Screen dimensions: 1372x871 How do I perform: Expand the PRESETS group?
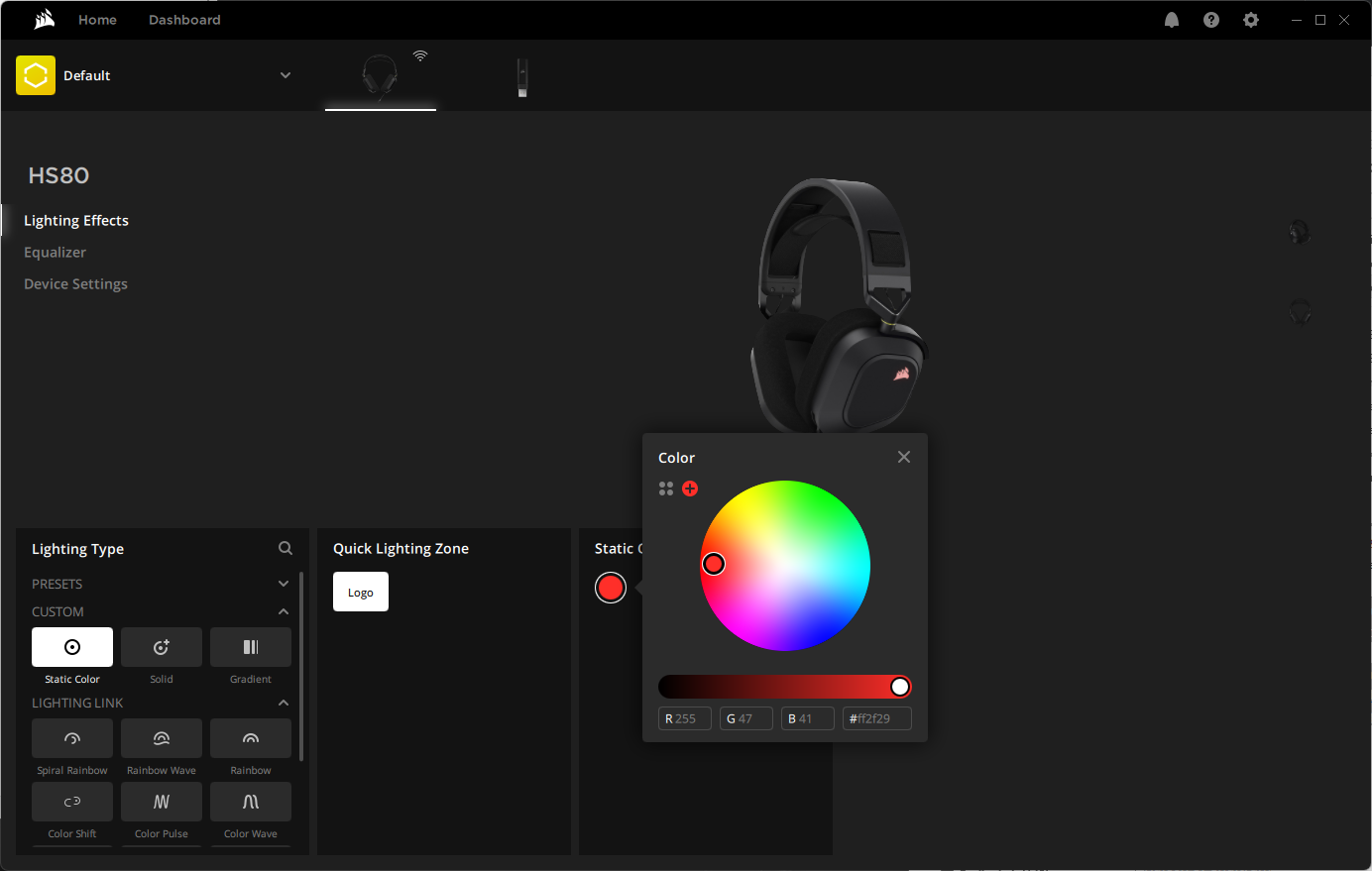pyautogui.click(x=284, y=584)
